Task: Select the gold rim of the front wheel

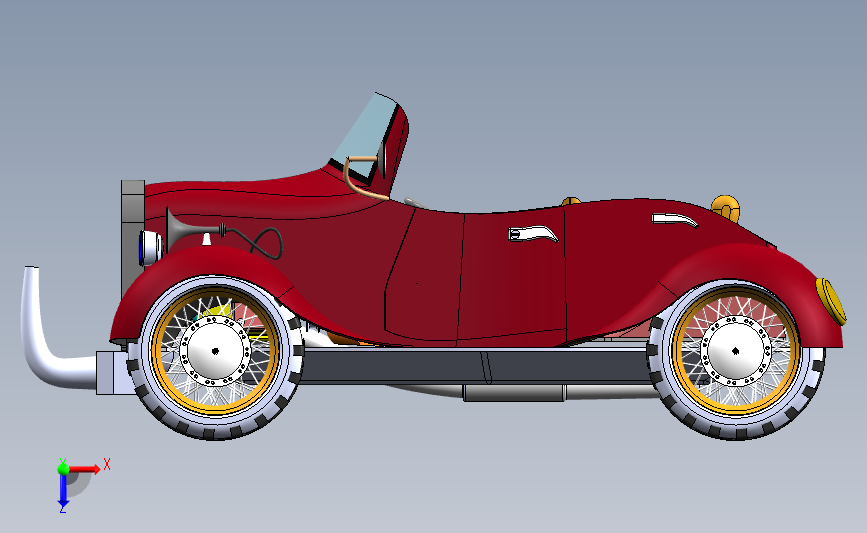Action: pyautogui.click(x=215, y=409)
